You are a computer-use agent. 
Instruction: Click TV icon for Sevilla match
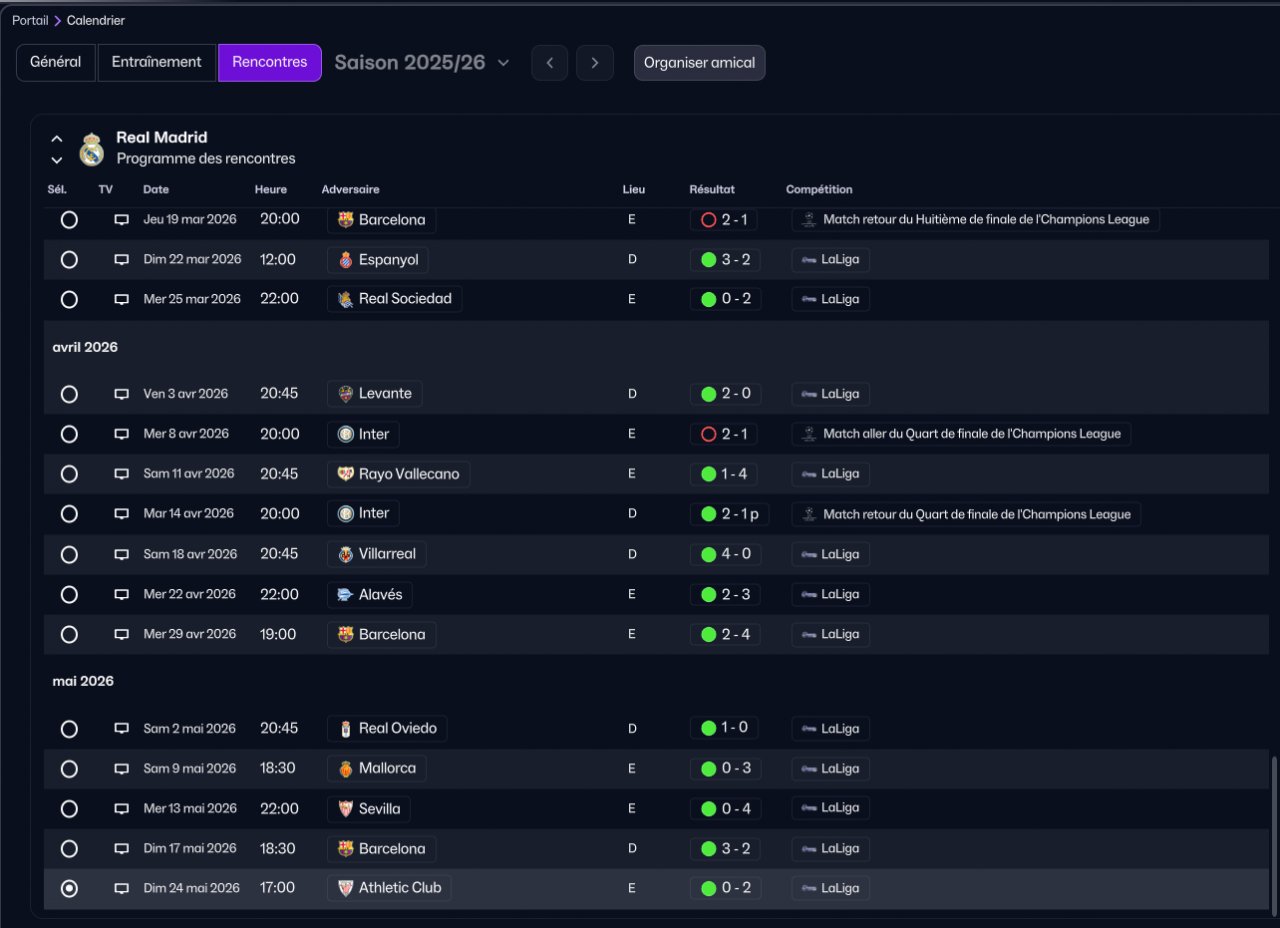click(121, 809)
